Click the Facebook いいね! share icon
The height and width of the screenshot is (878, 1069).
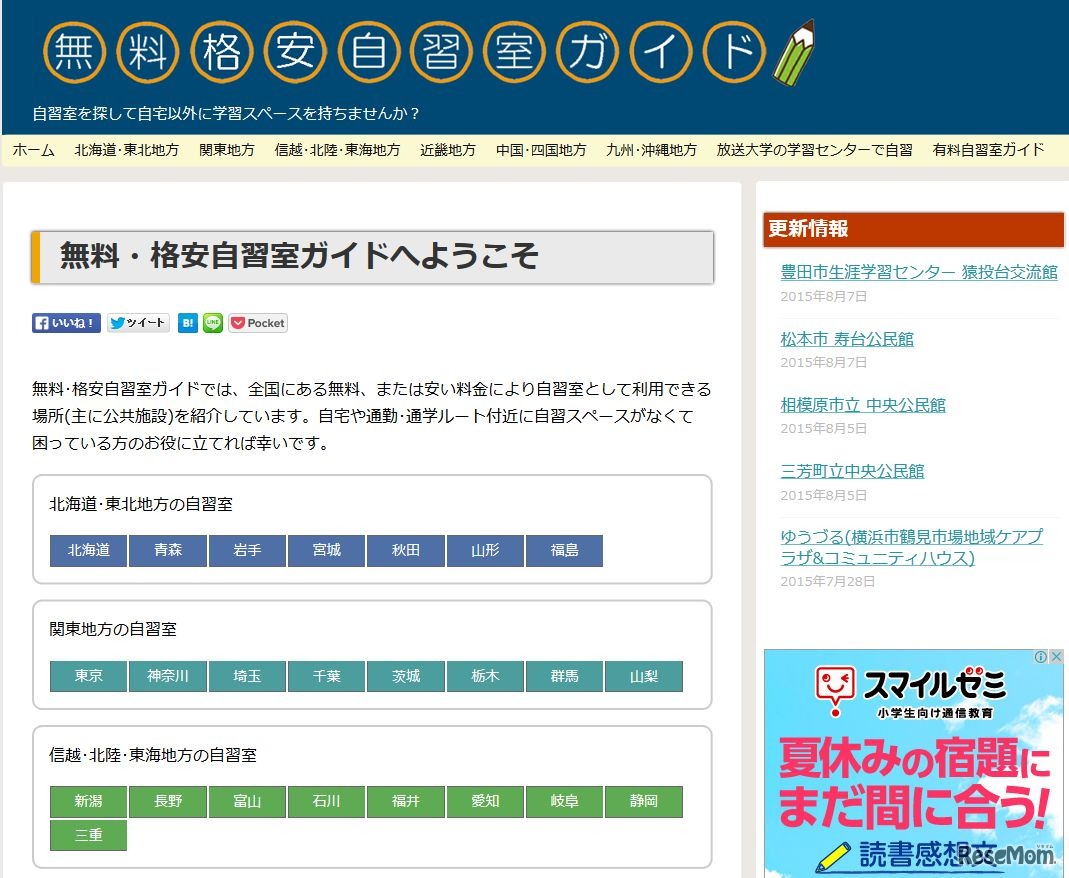65,323
